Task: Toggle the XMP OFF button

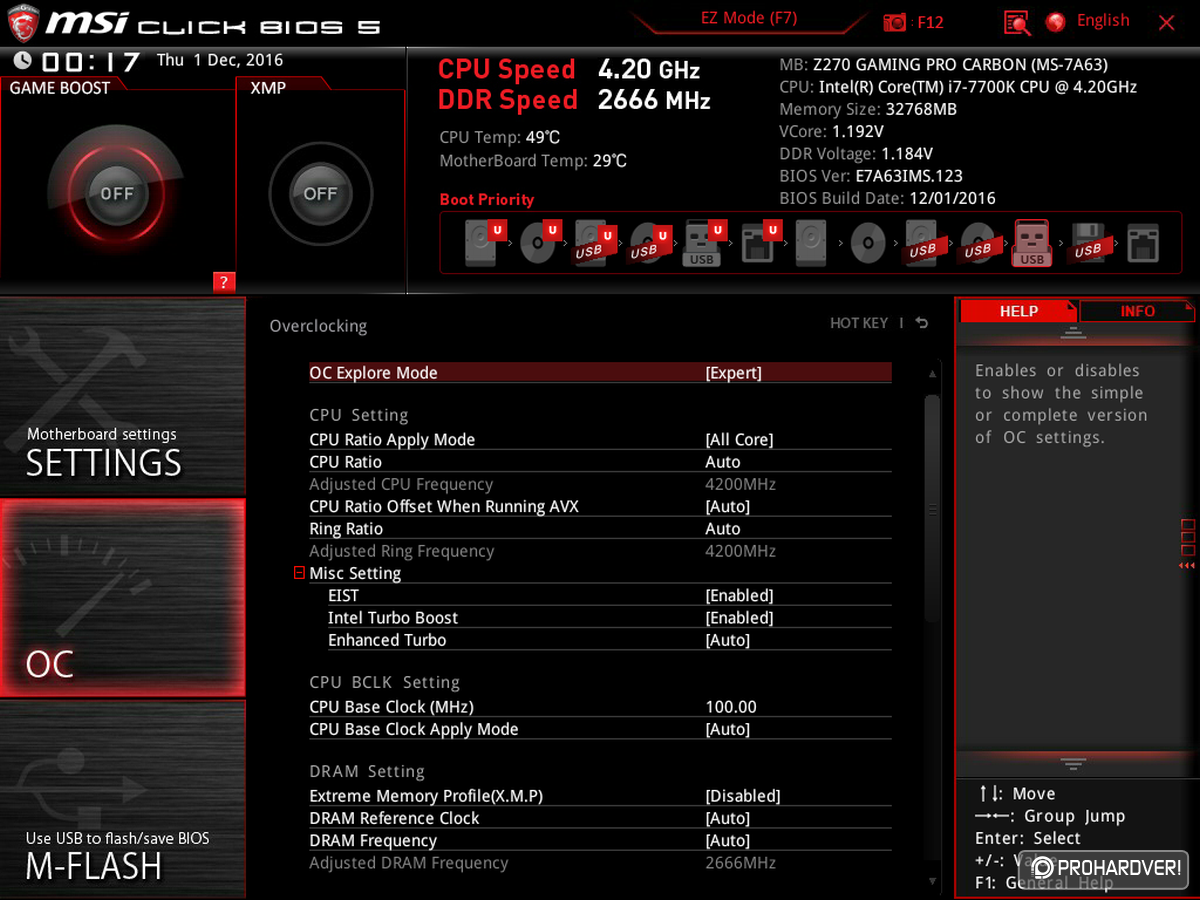Action: 321,194
